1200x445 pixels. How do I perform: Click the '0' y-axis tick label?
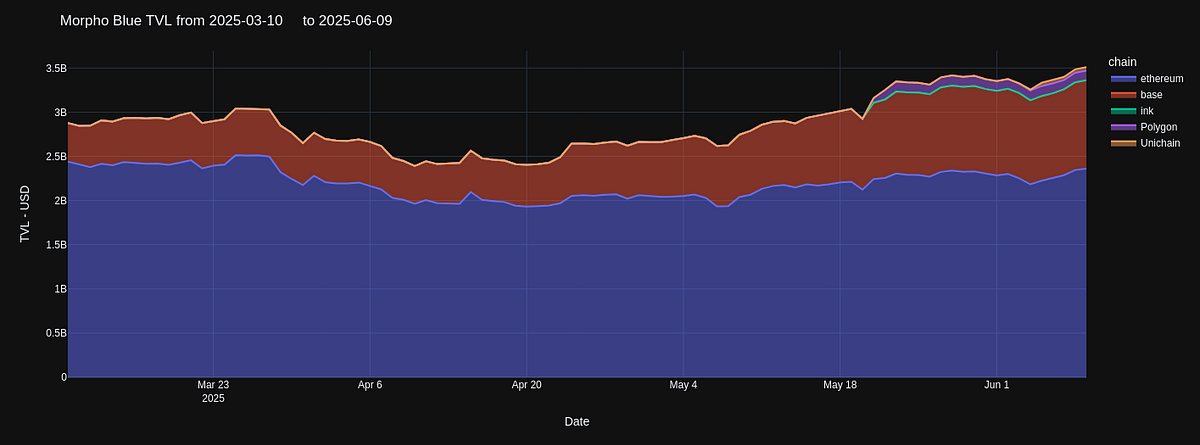coord(64,377)
